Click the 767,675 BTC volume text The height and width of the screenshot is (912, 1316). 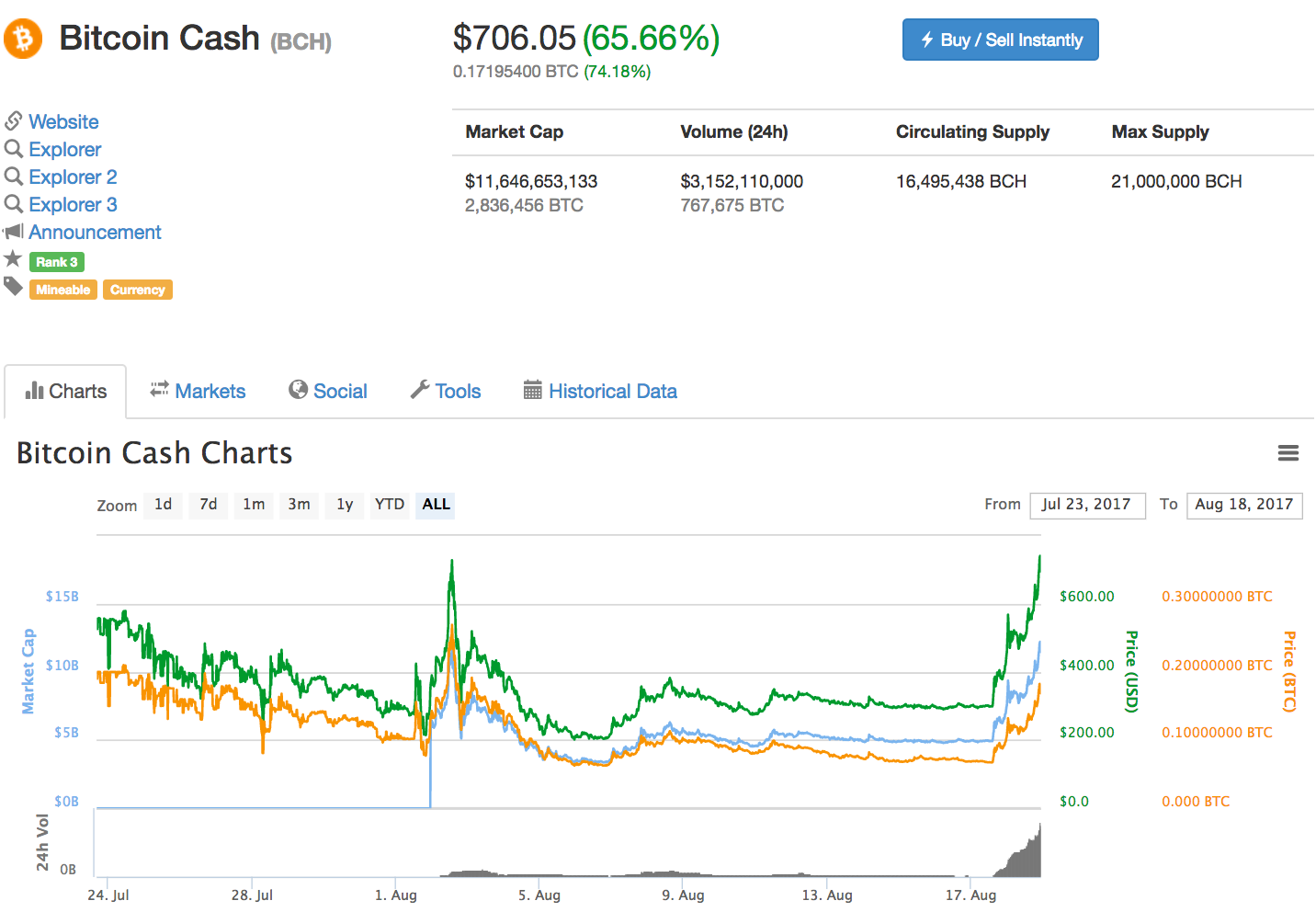click(732, 205)
